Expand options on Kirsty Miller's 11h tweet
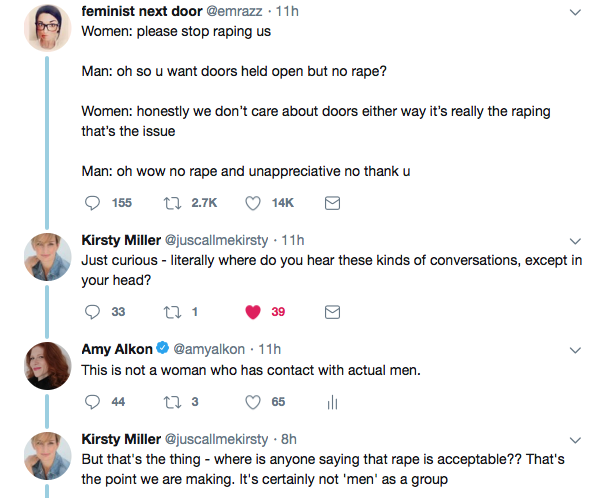 click(x=576, y=241)
